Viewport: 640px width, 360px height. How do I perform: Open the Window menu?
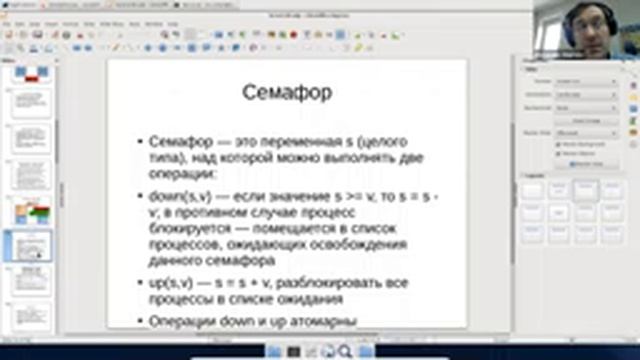click(x=153, y=24)
